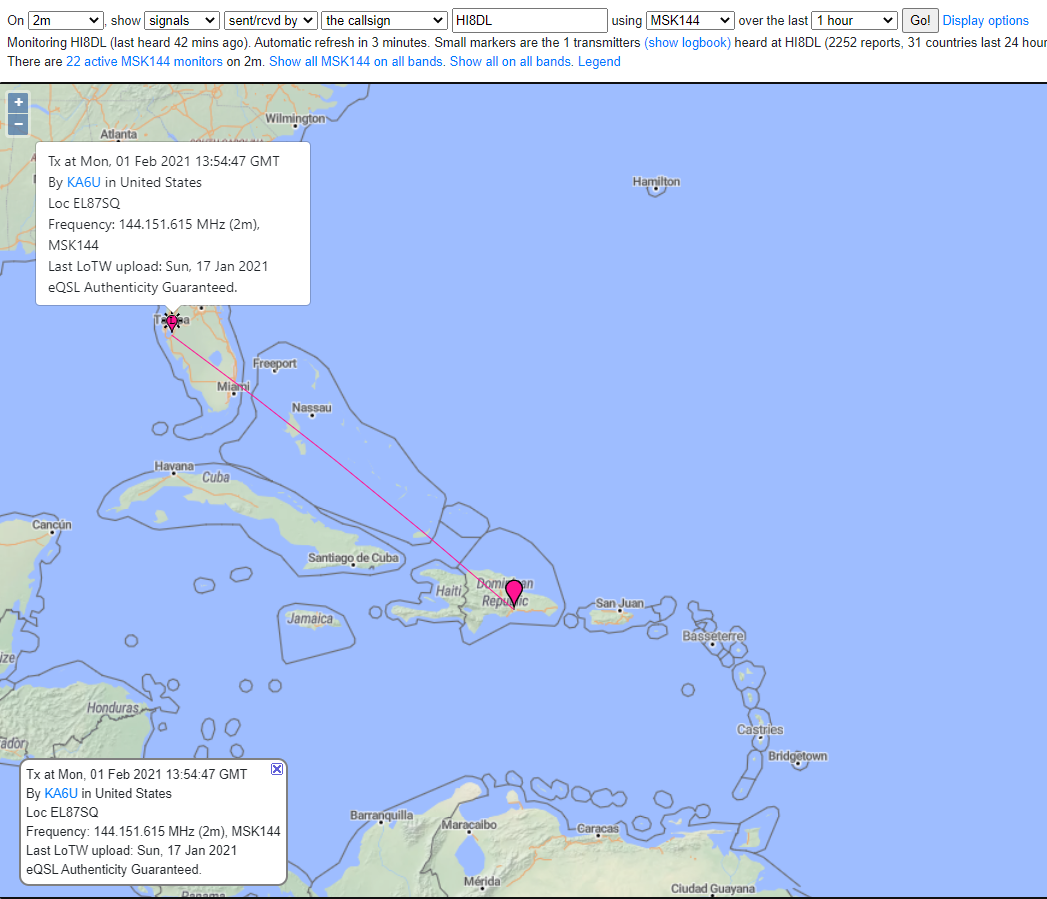The width and height of the screenshot is (1047, 899).
Task: Select time range from 1 hour dropdown
Action: pyautogui.click(x=855, y=20)
